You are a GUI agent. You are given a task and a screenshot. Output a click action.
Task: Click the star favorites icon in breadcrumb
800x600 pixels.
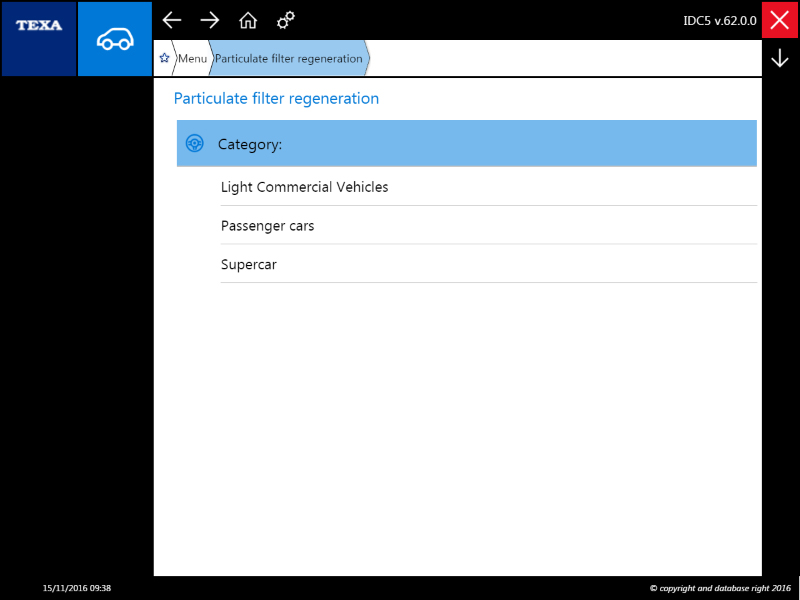[164, 58]
